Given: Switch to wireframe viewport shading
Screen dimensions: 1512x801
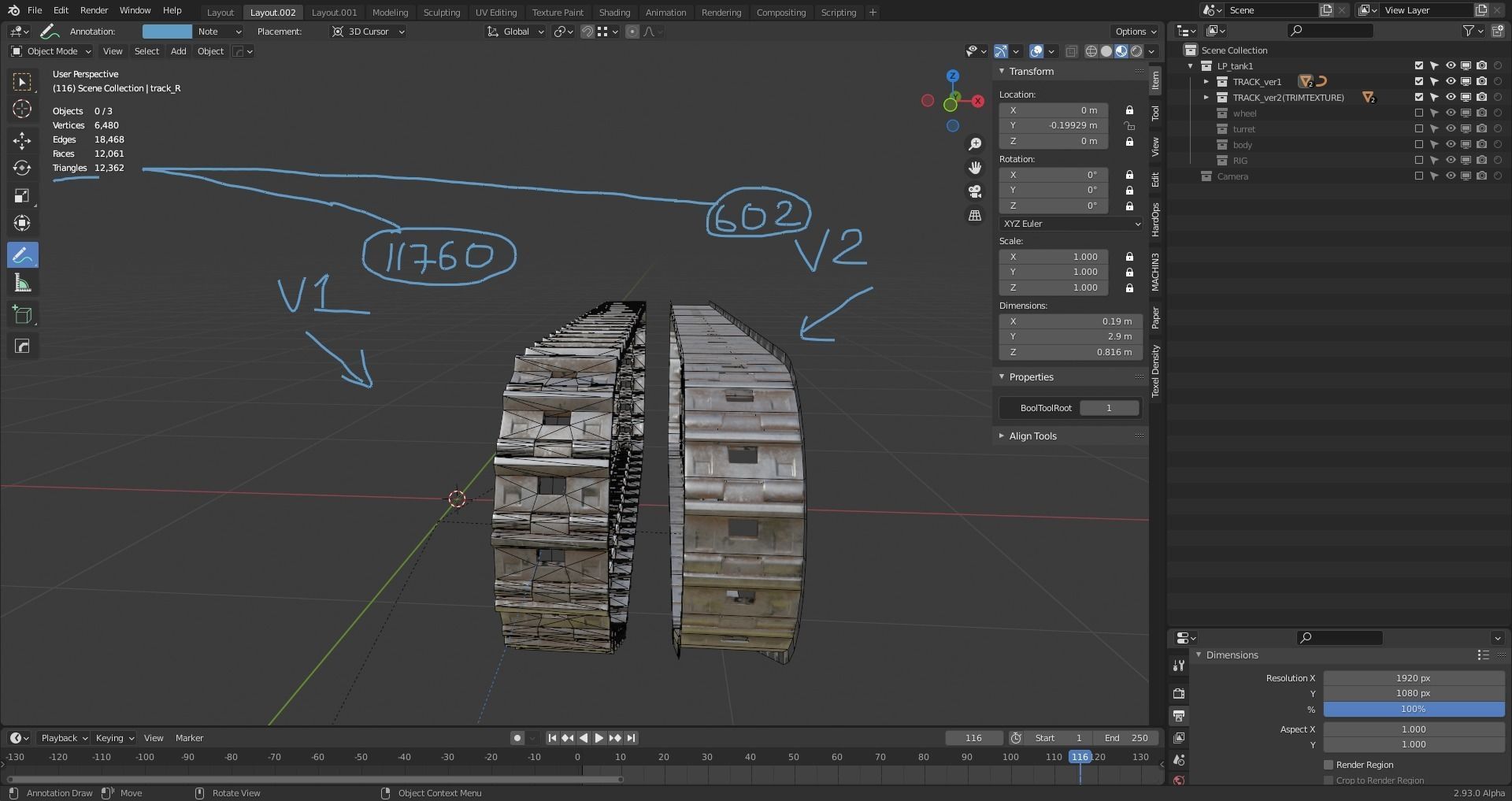Looking at the screenshot, I should [1091, 51].
